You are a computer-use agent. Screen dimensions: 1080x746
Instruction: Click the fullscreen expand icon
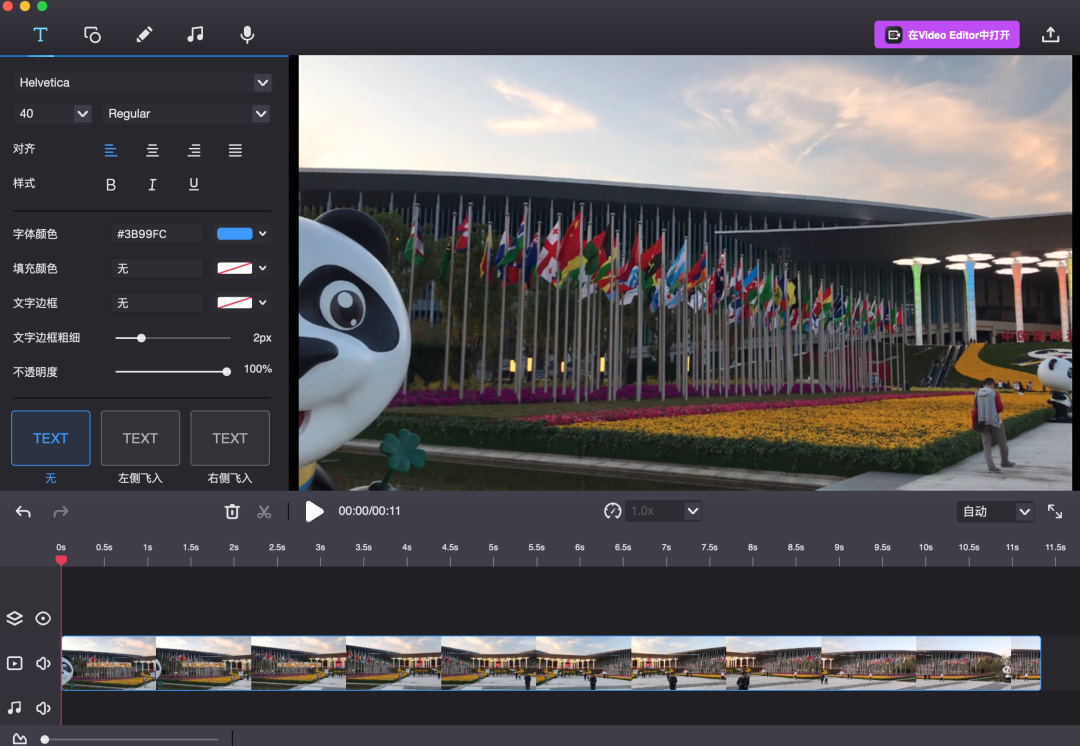pyautogui.click(x=1055, y=512)
